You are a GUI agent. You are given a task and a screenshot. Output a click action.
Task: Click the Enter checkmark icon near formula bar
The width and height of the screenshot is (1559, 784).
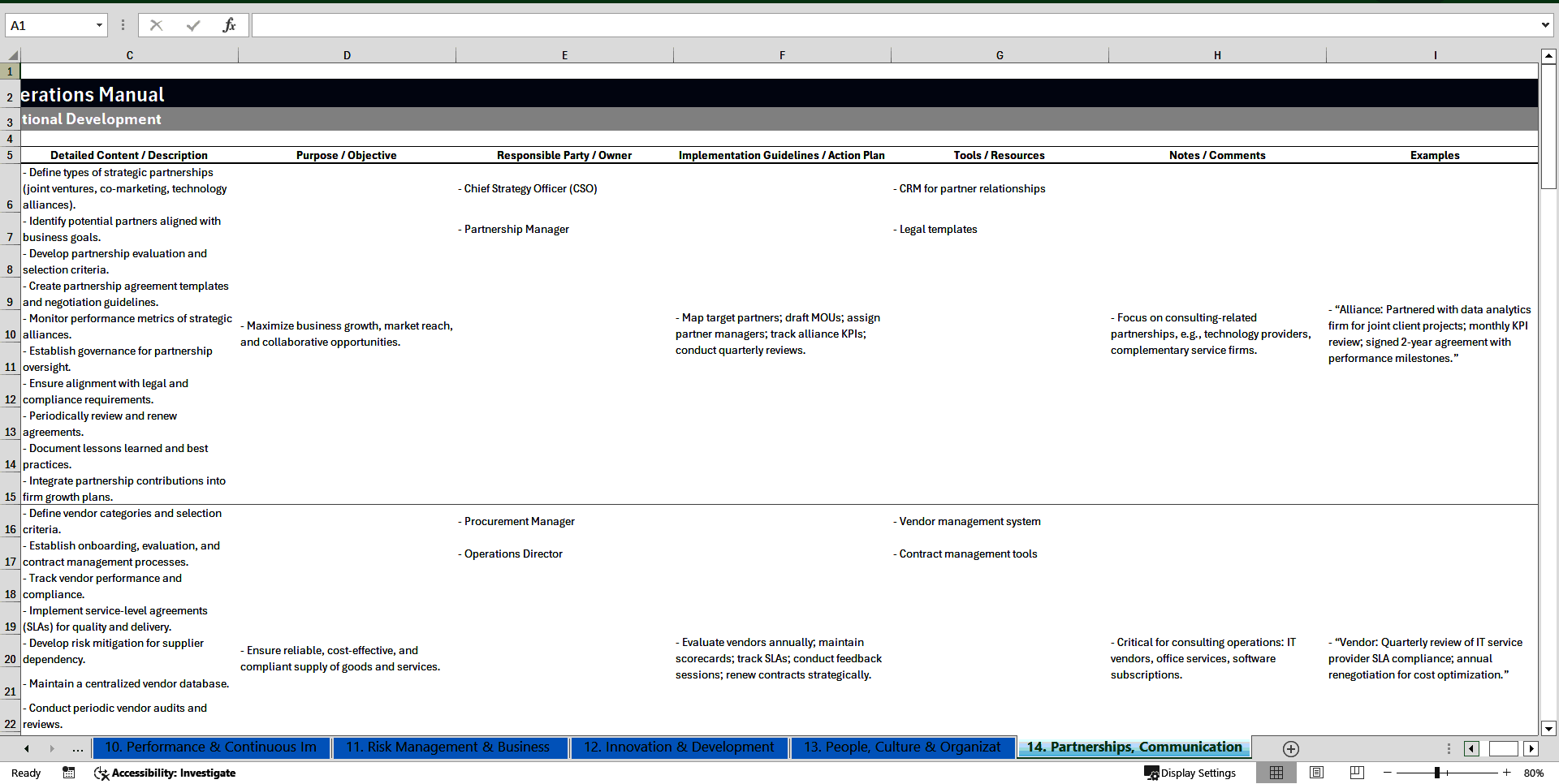[193, 24]
